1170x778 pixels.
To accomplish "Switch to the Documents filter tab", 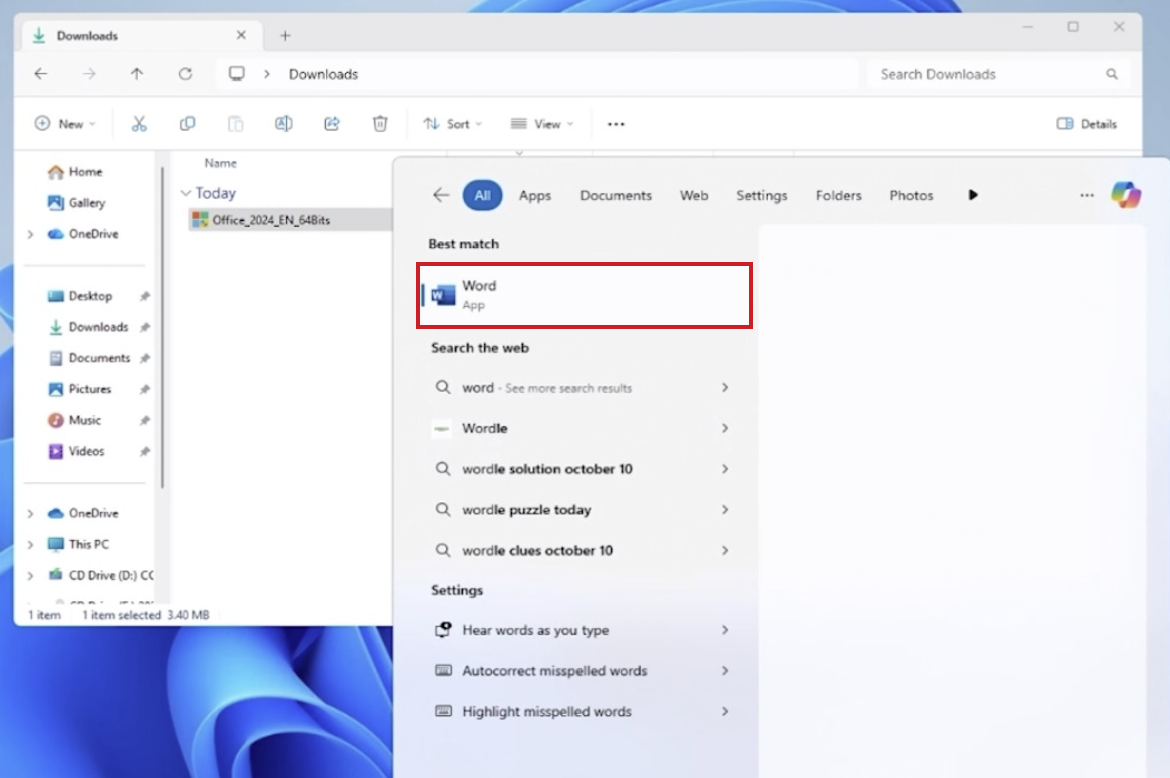I will pos(616,195).
